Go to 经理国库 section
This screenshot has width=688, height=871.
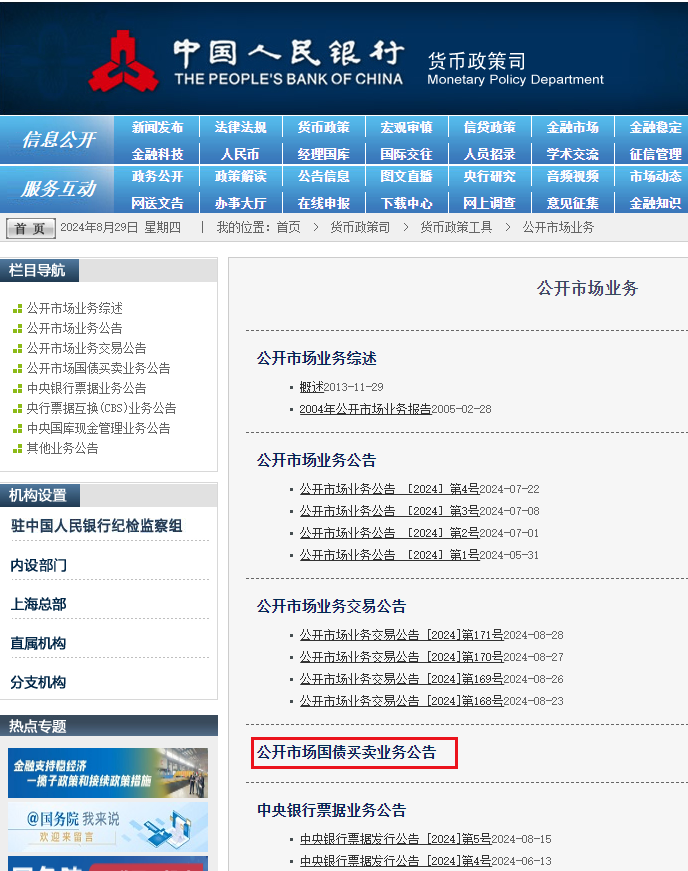point(324,154)
